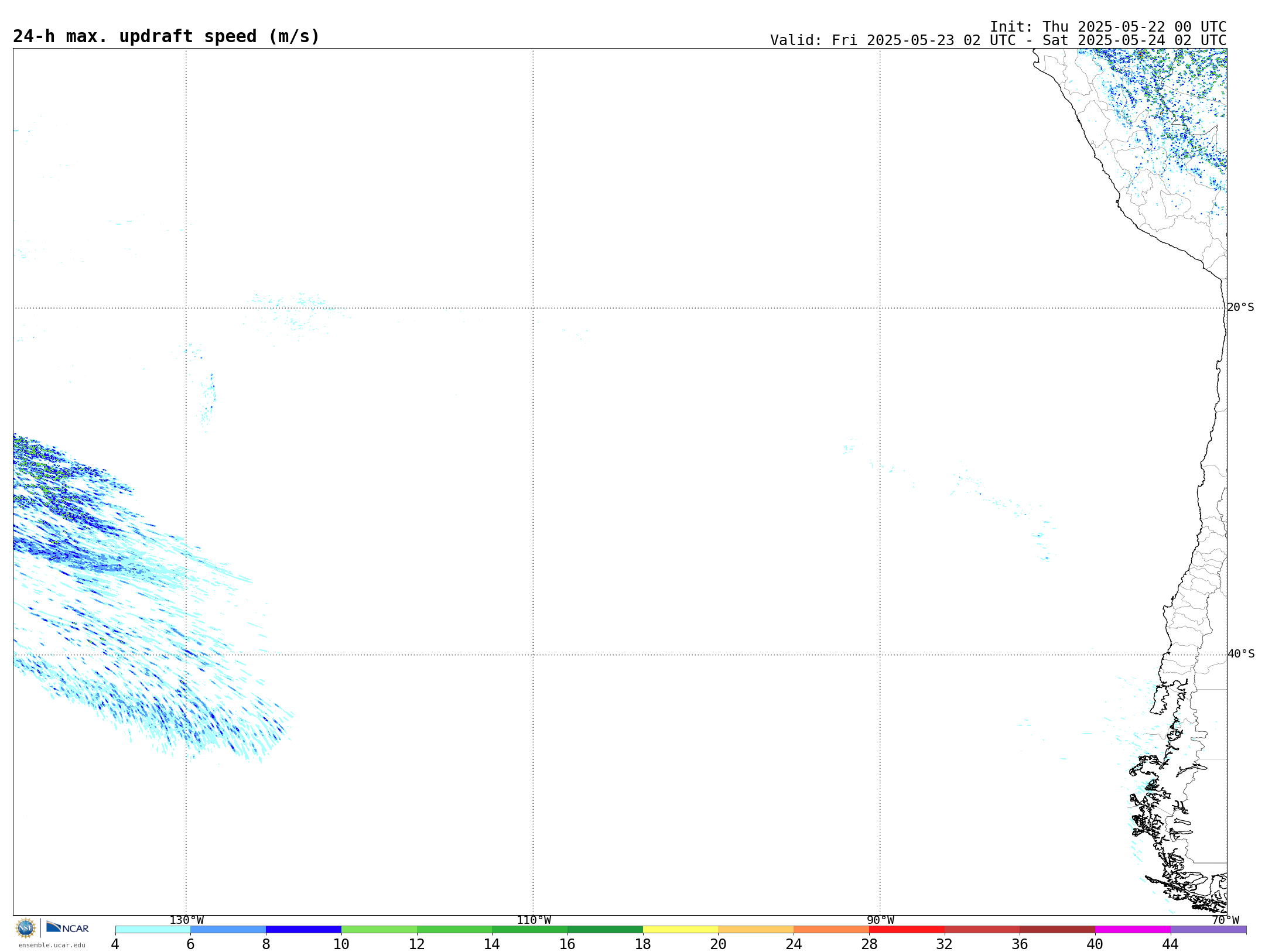Select the light green 10-12 color swatch
This screenshot has width=1265, height=952.
pyautogui.click(x=379, y=930)
